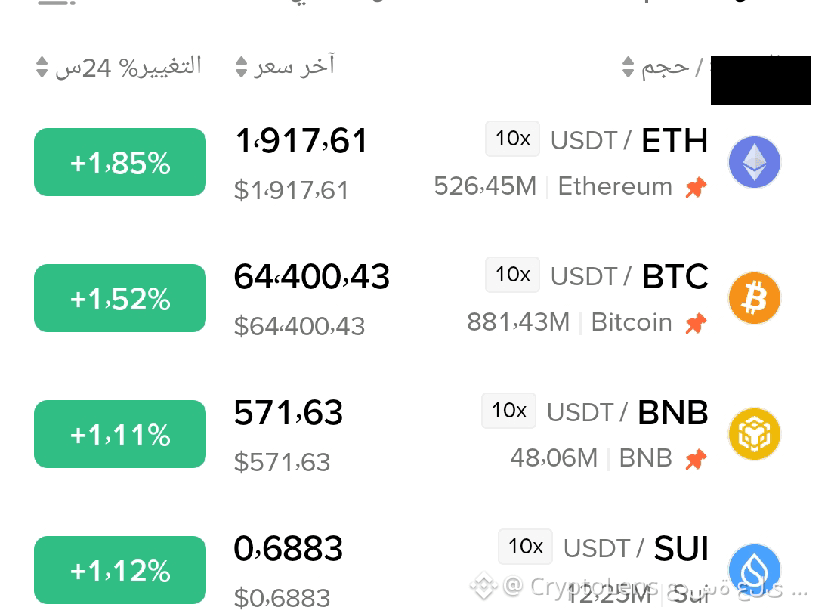Tap the Ethereum coin logo icon
This screenshot has height=611, width=815.
click(754, 162)
